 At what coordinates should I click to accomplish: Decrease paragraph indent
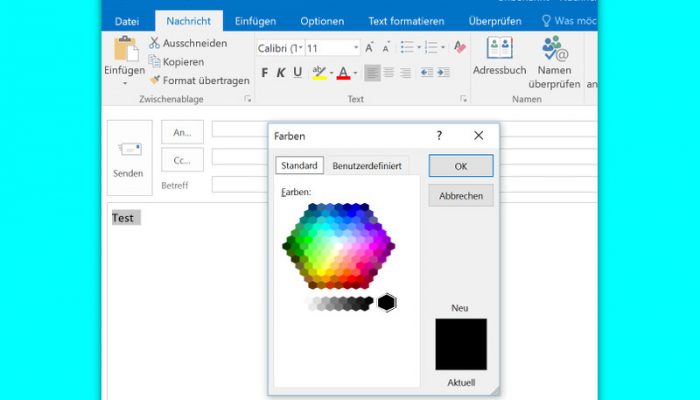tap(427, 72)
